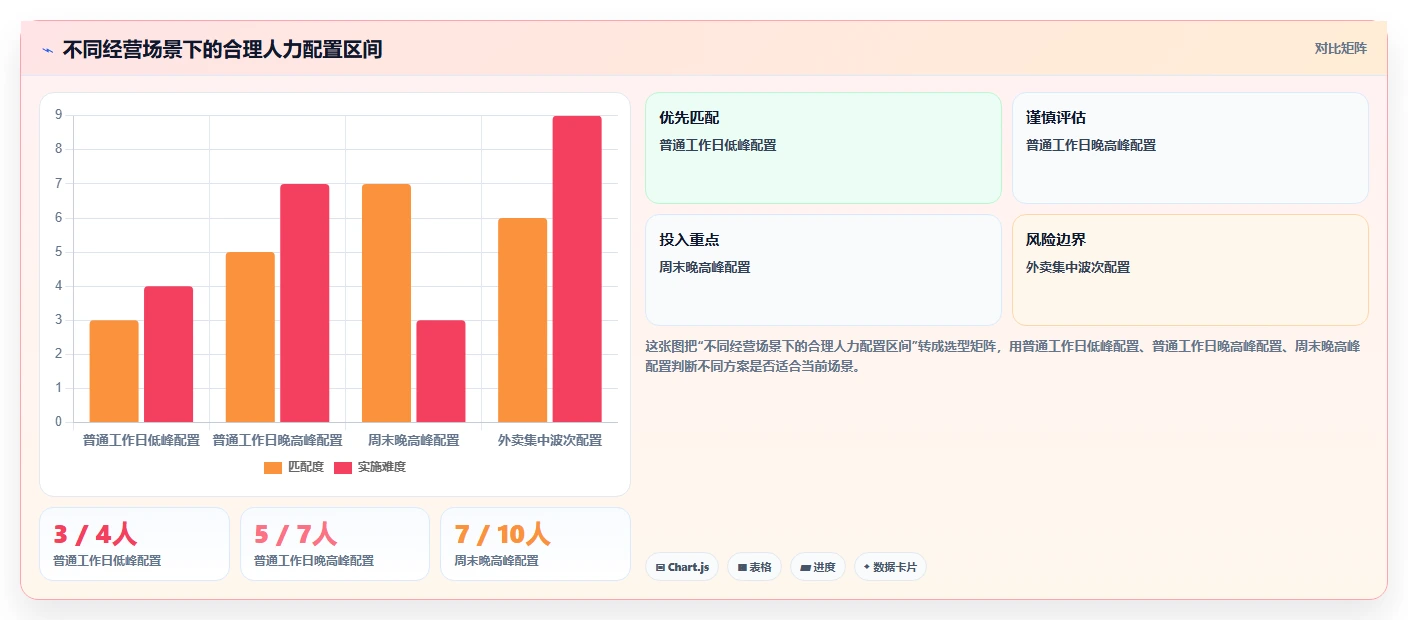The image size is (1408, 620).
Task: Open the 谨慎评估 matrix card
Action: [x=1190, y=148]
